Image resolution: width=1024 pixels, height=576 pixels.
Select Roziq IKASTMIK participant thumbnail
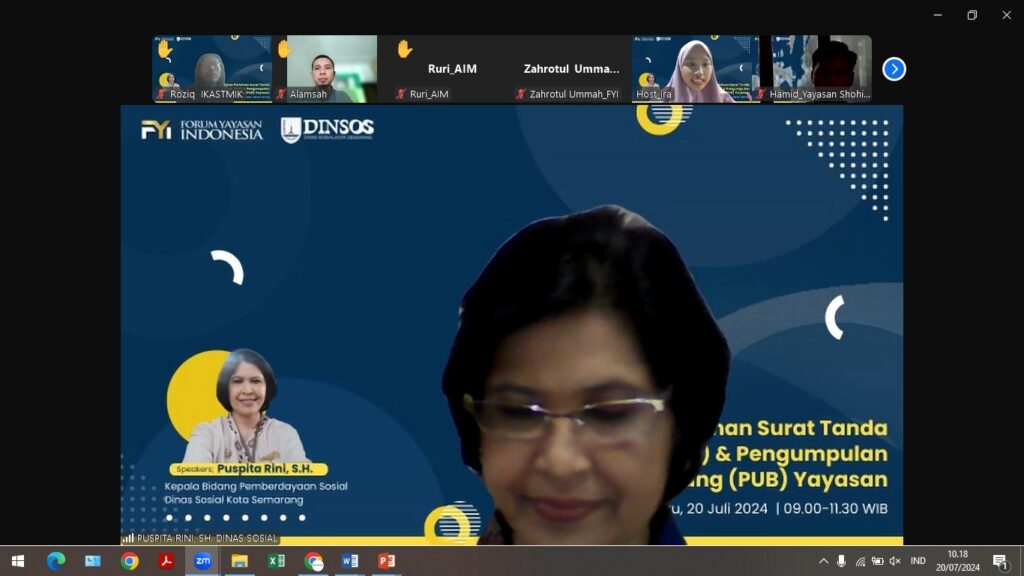pyautogui.click(x=212, y=69)
